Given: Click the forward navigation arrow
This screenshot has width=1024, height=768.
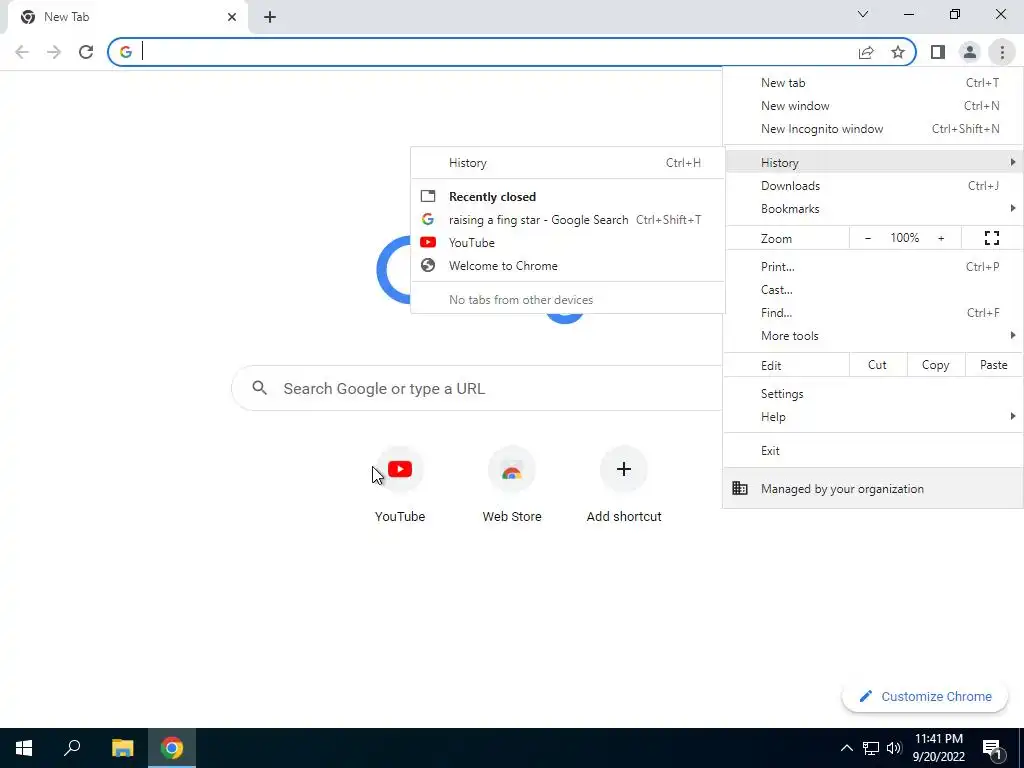Looking at the screenshot, I should click(x=54, y=52).
